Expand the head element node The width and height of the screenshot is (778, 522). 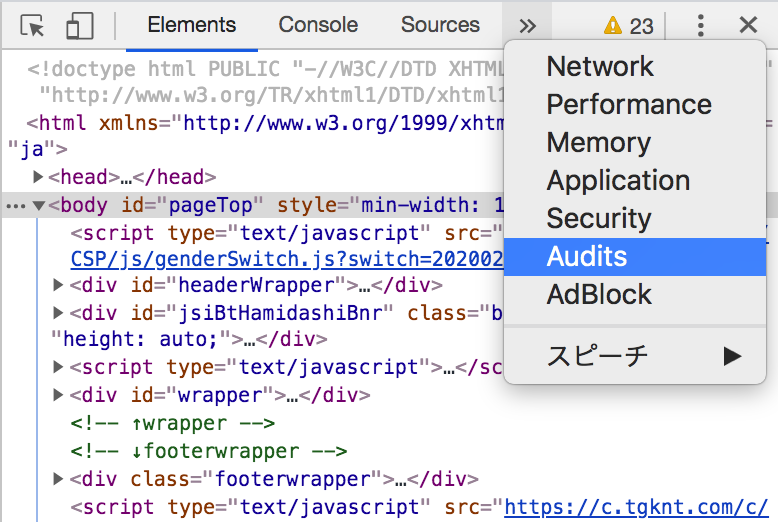38,177
